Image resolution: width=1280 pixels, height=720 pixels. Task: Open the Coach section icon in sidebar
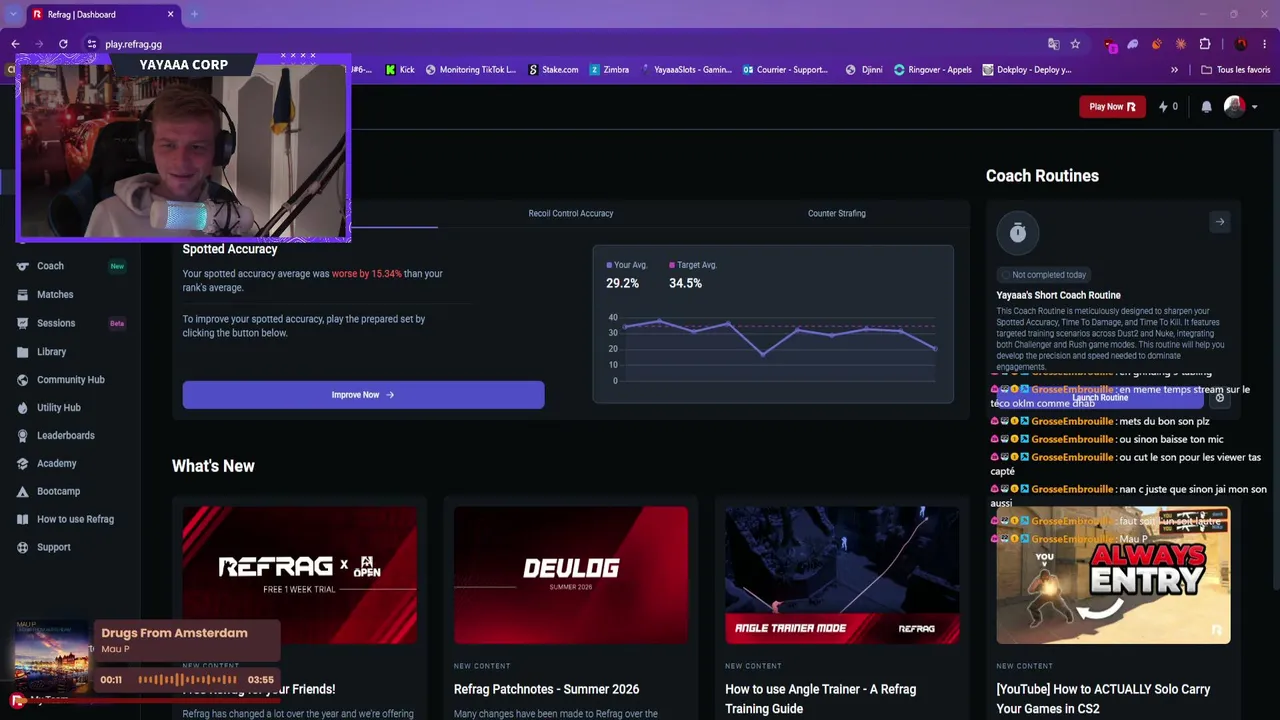[22, 266]
